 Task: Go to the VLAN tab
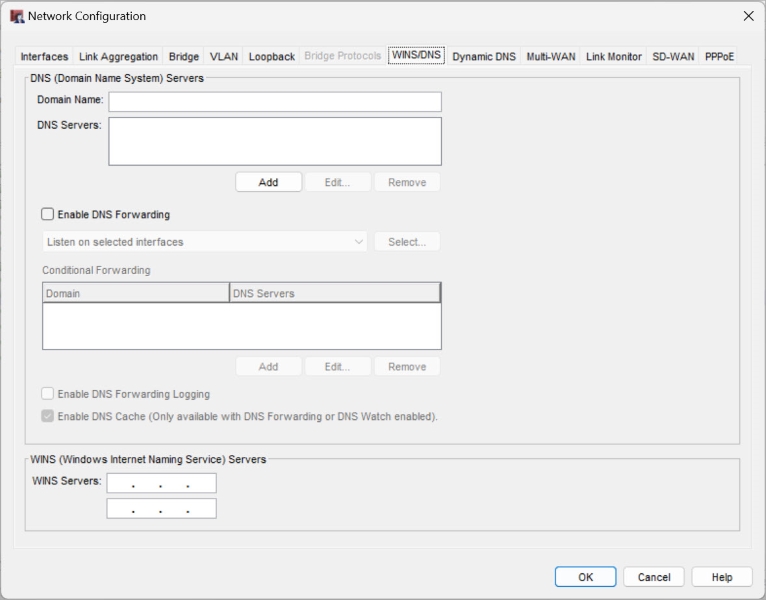pos(224,57)
